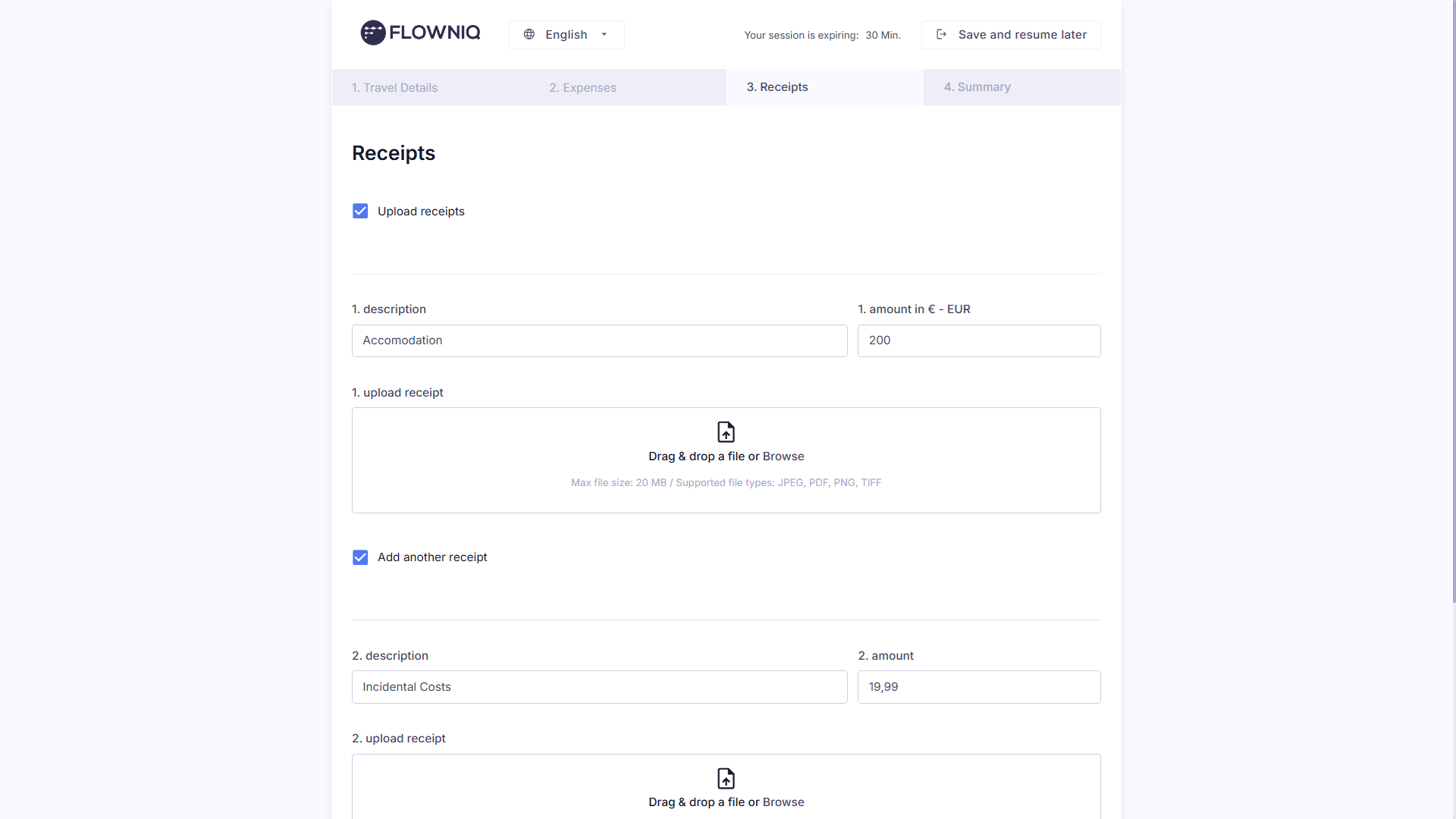Click the globe language icon
1456x819 pixels.
pyautogui.click(x=529, y=35)
